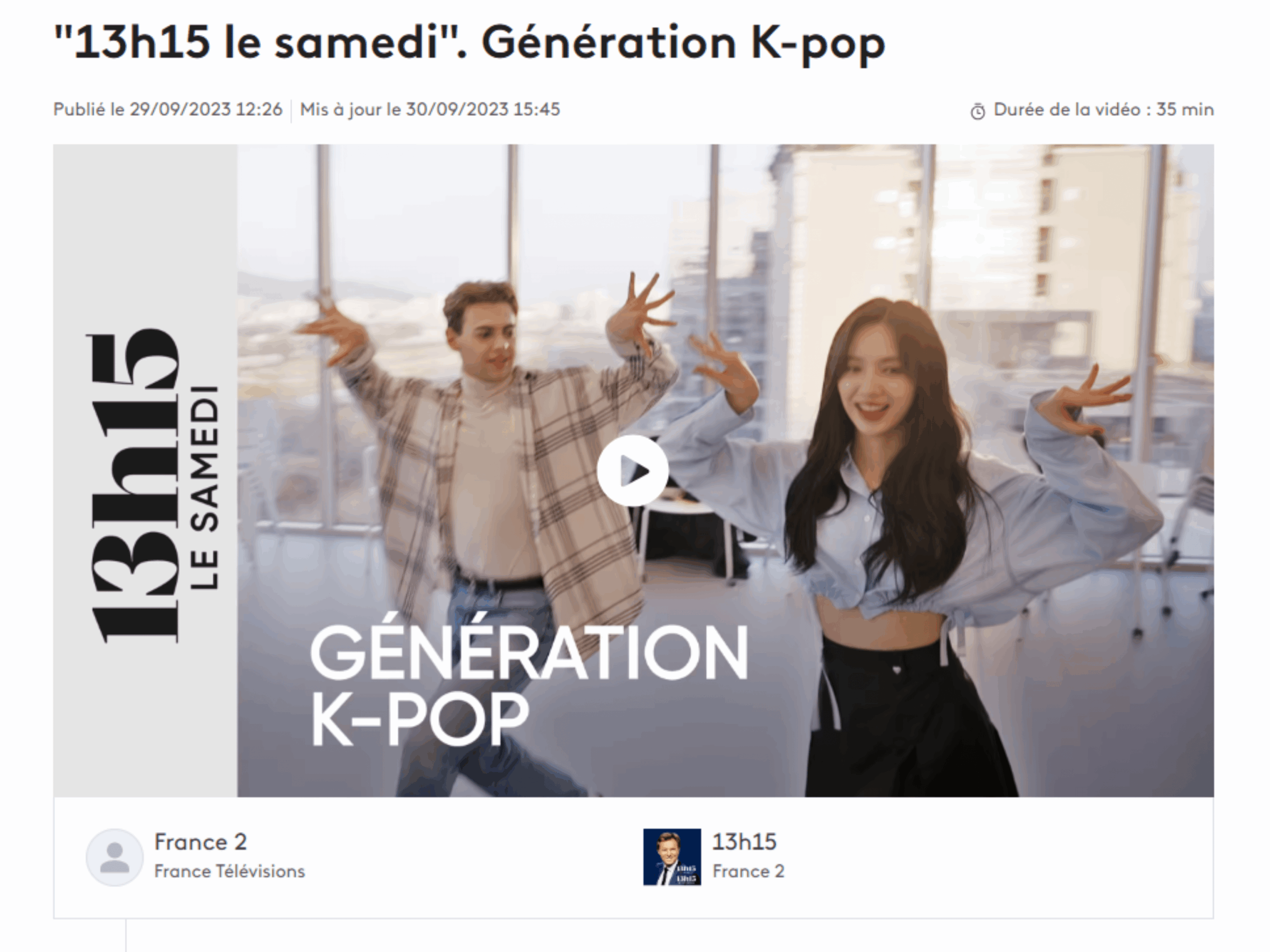Click the vertical separator between the dates
Image resolution: width=1270 pixels, height=952 pixels.
pyautogui.click(x=291, y=110)
